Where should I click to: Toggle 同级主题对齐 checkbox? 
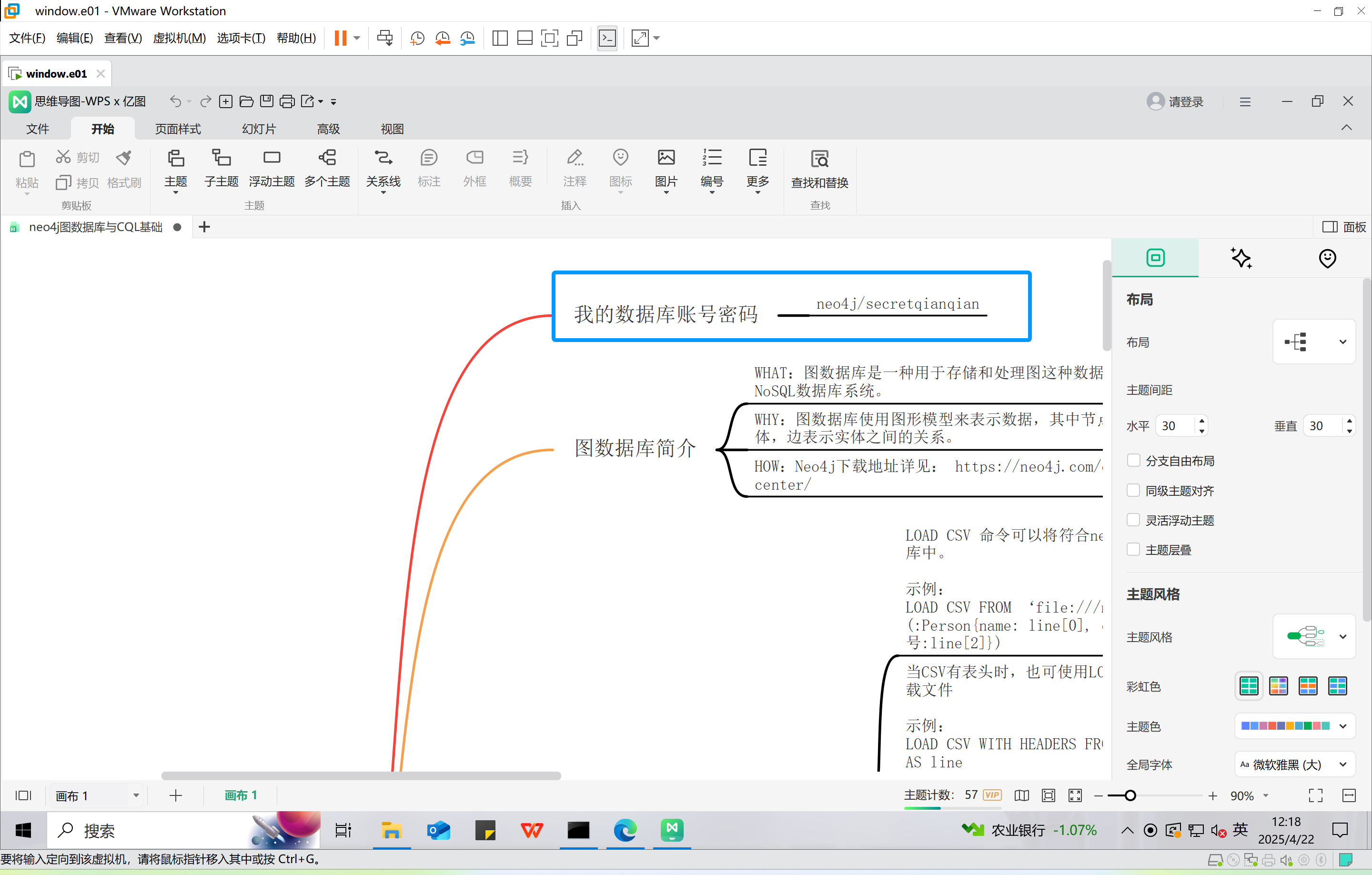point(1133,490)
